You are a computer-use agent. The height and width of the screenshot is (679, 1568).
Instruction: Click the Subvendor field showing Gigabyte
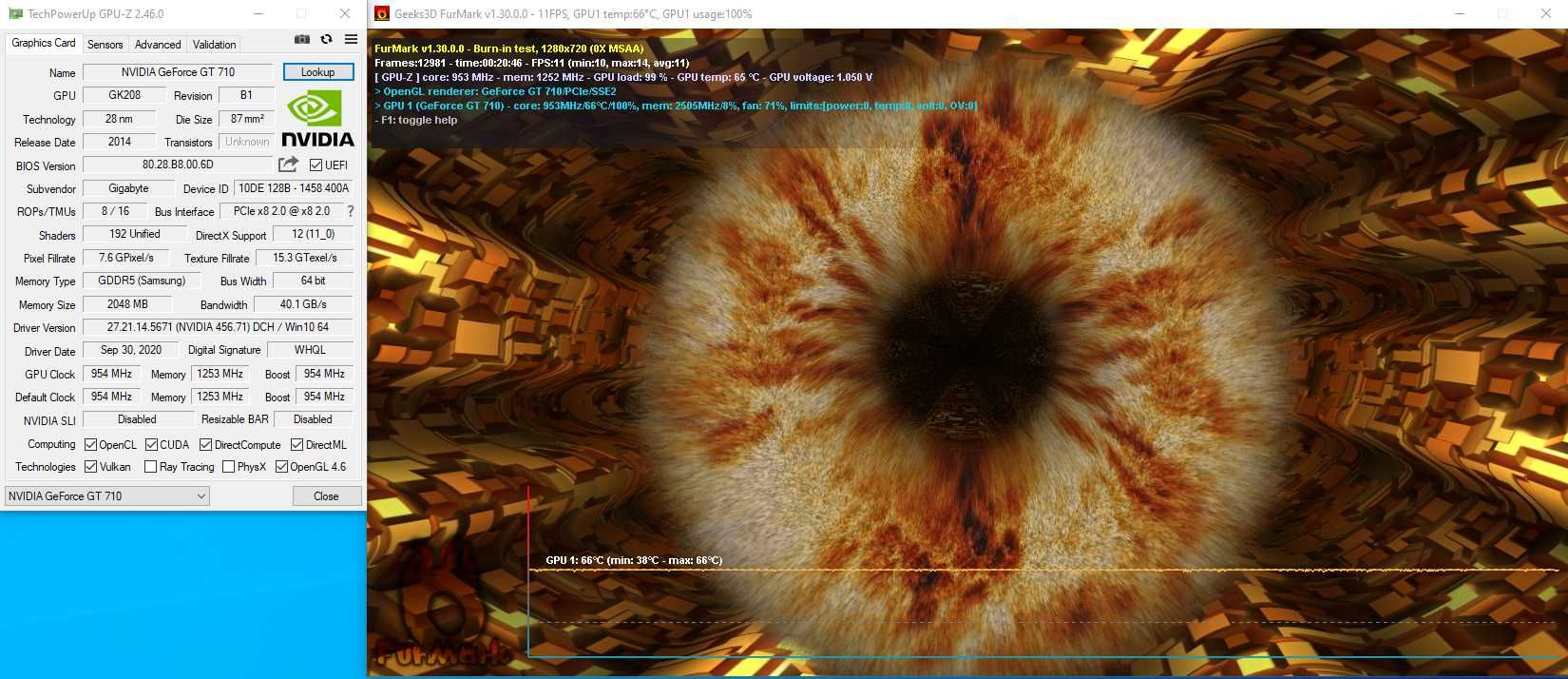128,188
